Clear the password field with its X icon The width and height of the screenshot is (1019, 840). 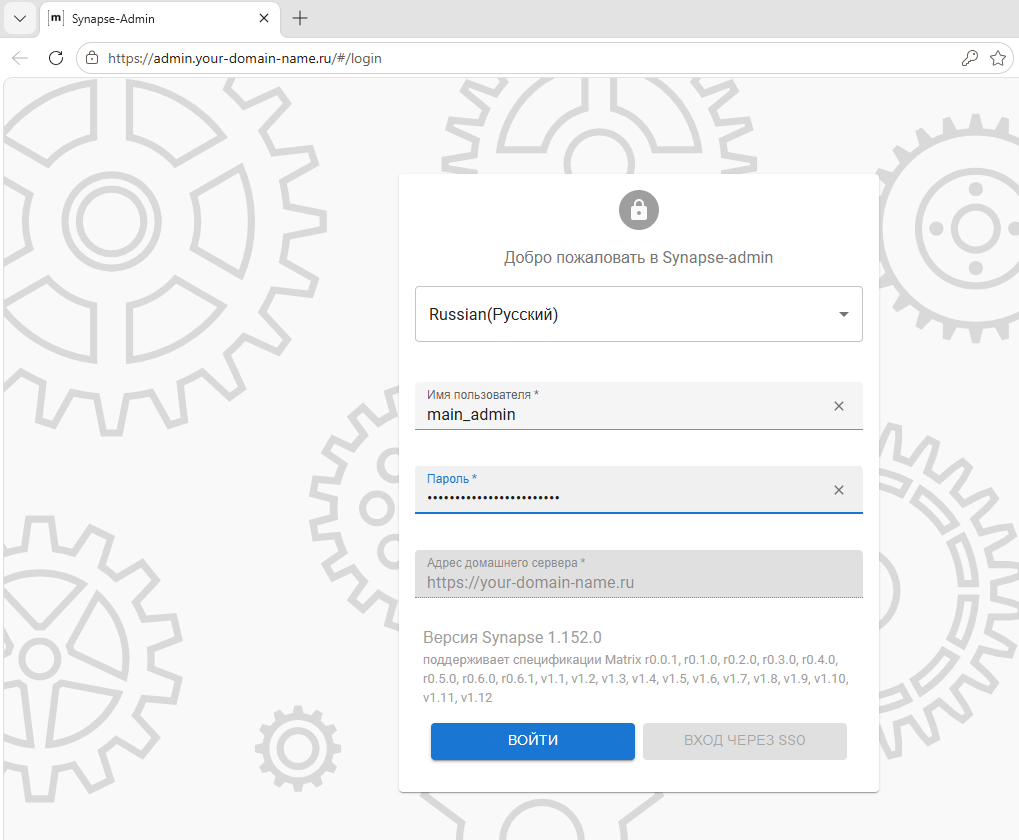pyautogui.click(x=839, y=490)
